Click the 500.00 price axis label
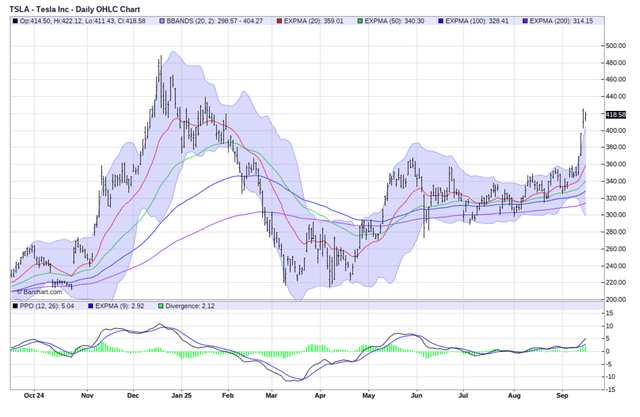 coord(616,46)
